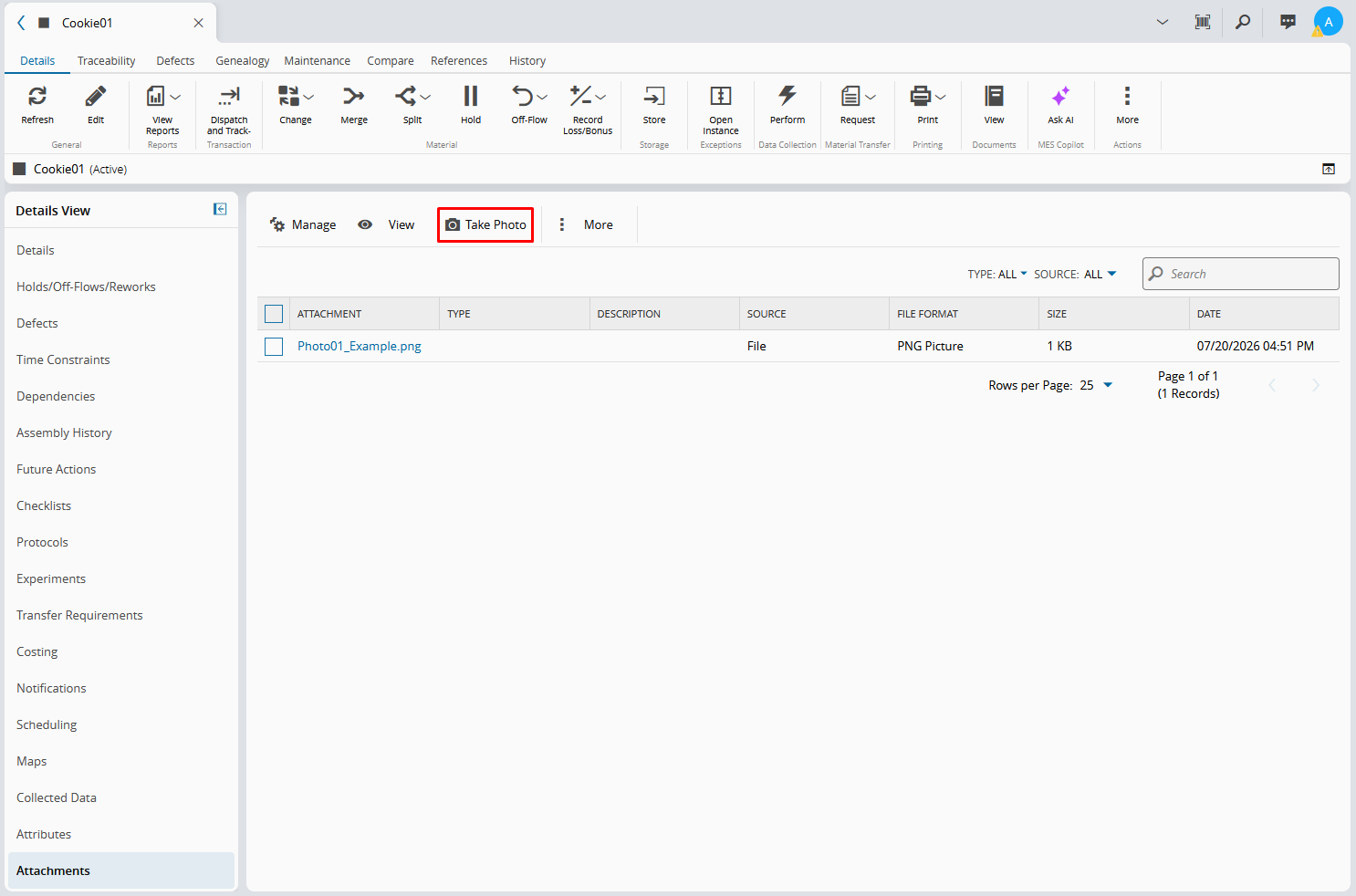1356x896 pixels.
Task: Launch Ask AI copilot
Action: pos(1060,96)
